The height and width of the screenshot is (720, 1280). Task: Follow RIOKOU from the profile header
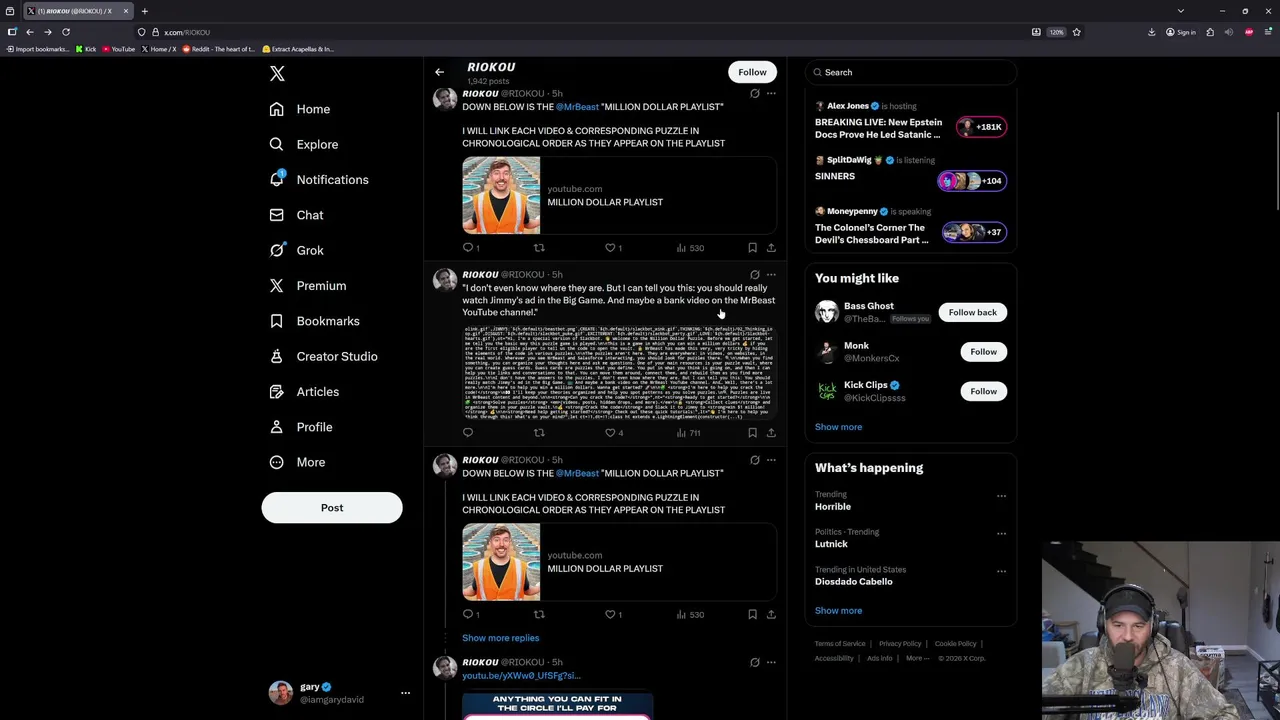(752, 72)
